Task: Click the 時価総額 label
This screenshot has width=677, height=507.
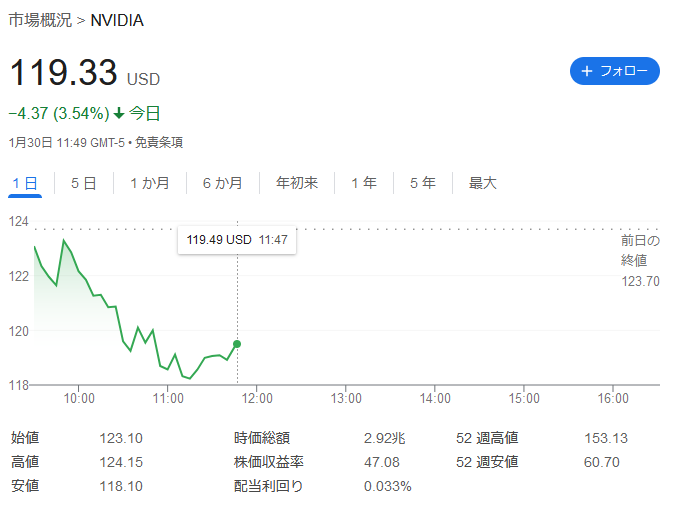Action: pyautogui.click(x=262, y=438)
